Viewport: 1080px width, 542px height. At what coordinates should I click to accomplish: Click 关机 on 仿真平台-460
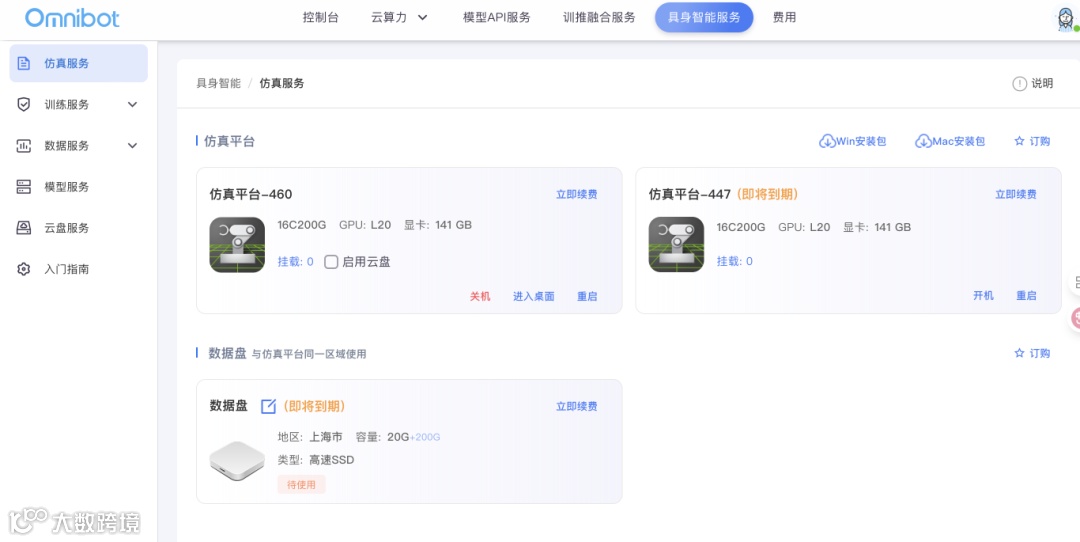480,297
